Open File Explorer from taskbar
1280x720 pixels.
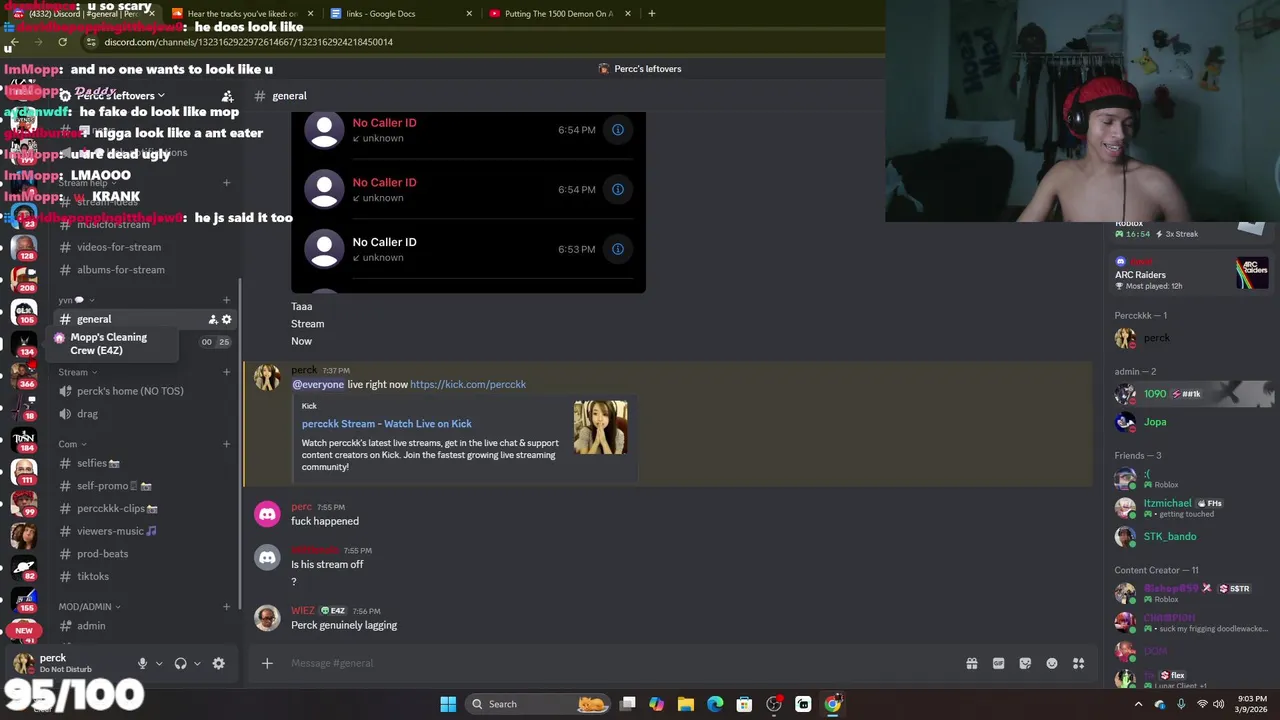[x=686, y=704]
